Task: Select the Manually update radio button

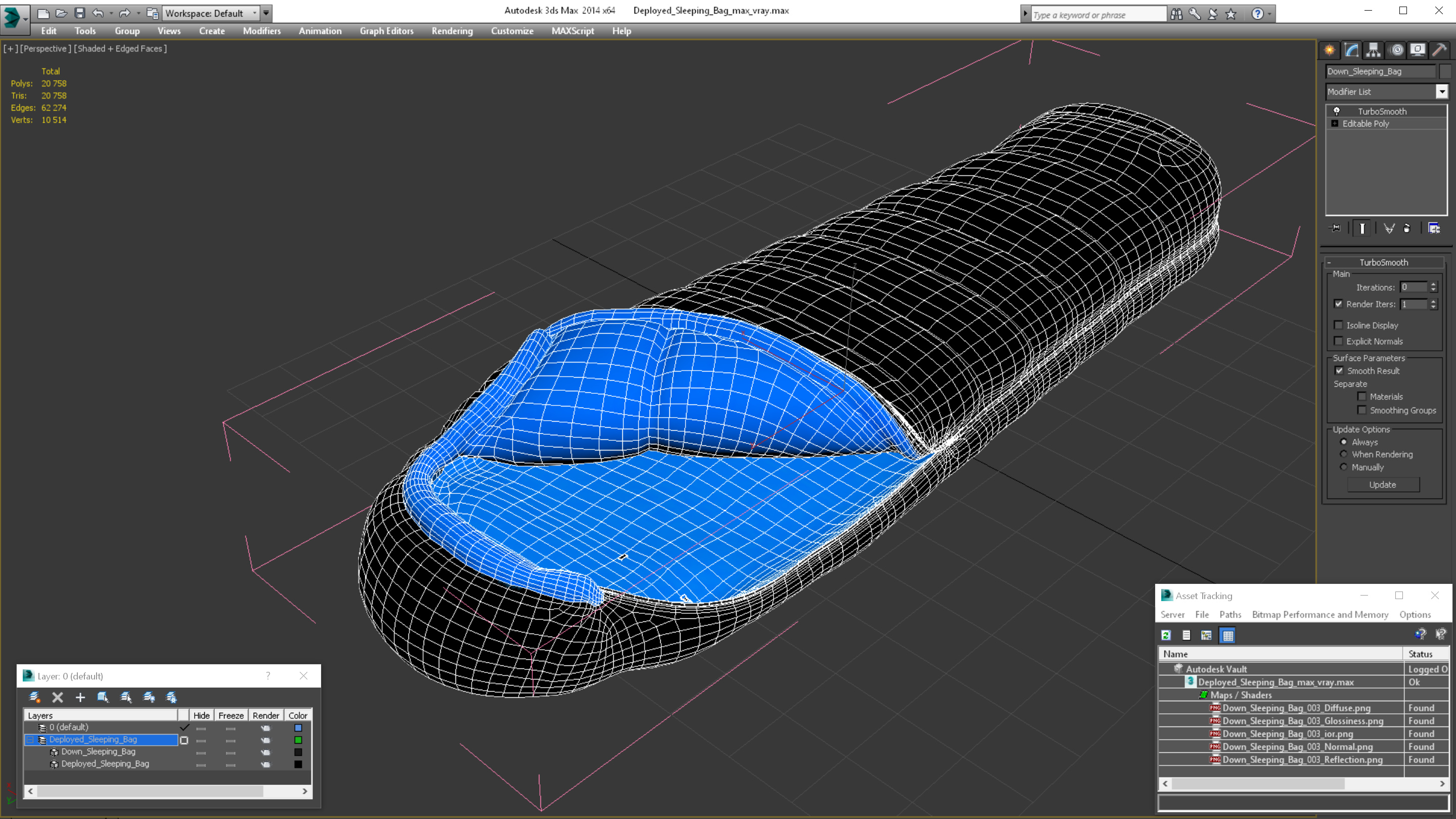Action: 1344,468
